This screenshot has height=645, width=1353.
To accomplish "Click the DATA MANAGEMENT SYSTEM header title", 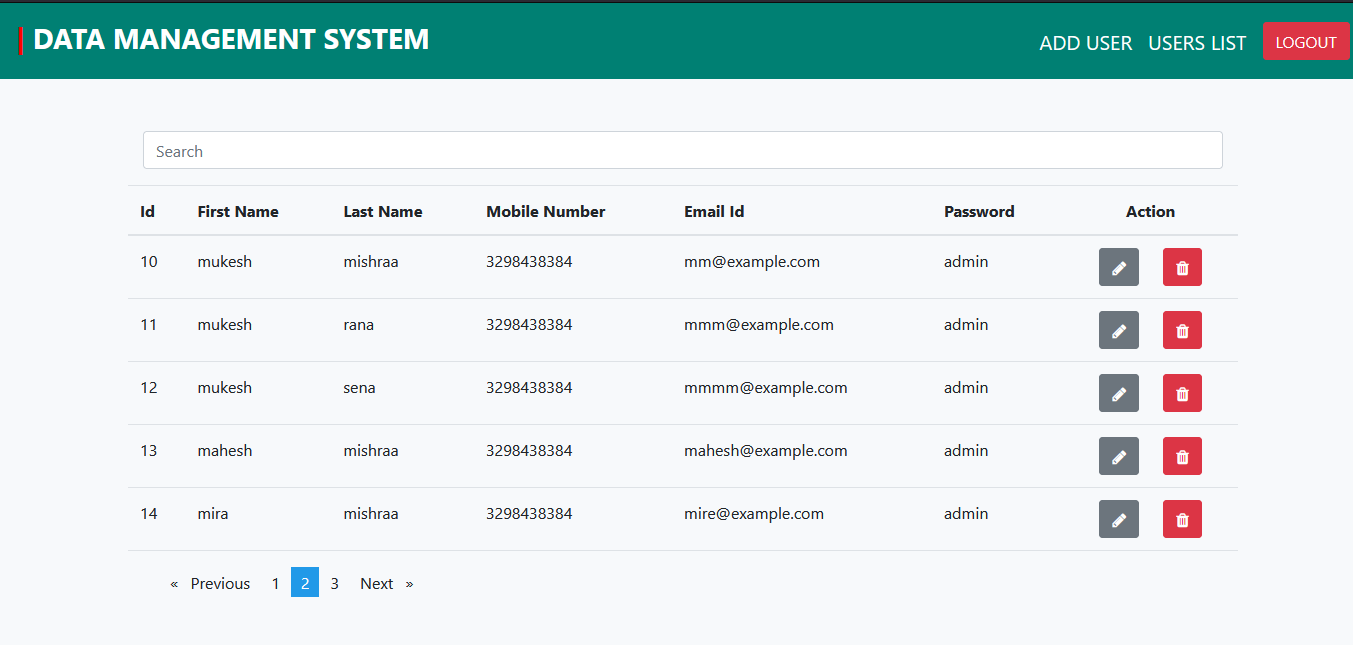I will click(230, 39).
